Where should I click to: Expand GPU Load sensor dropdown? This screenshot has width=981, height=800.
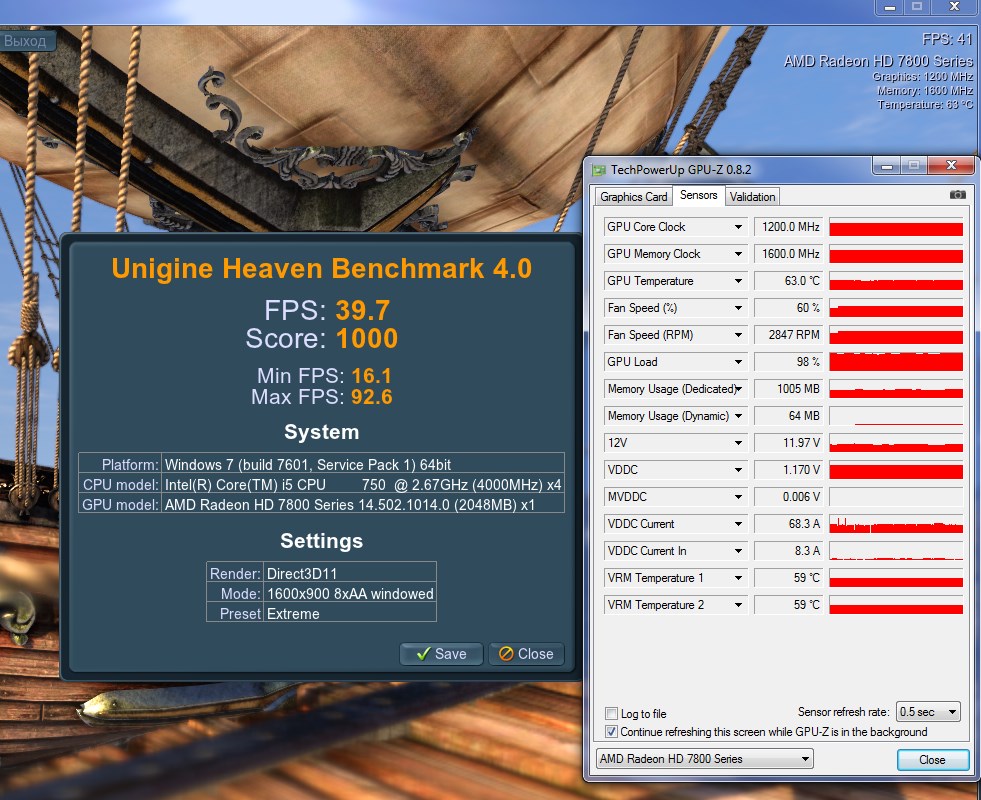[x=738, y=362]
